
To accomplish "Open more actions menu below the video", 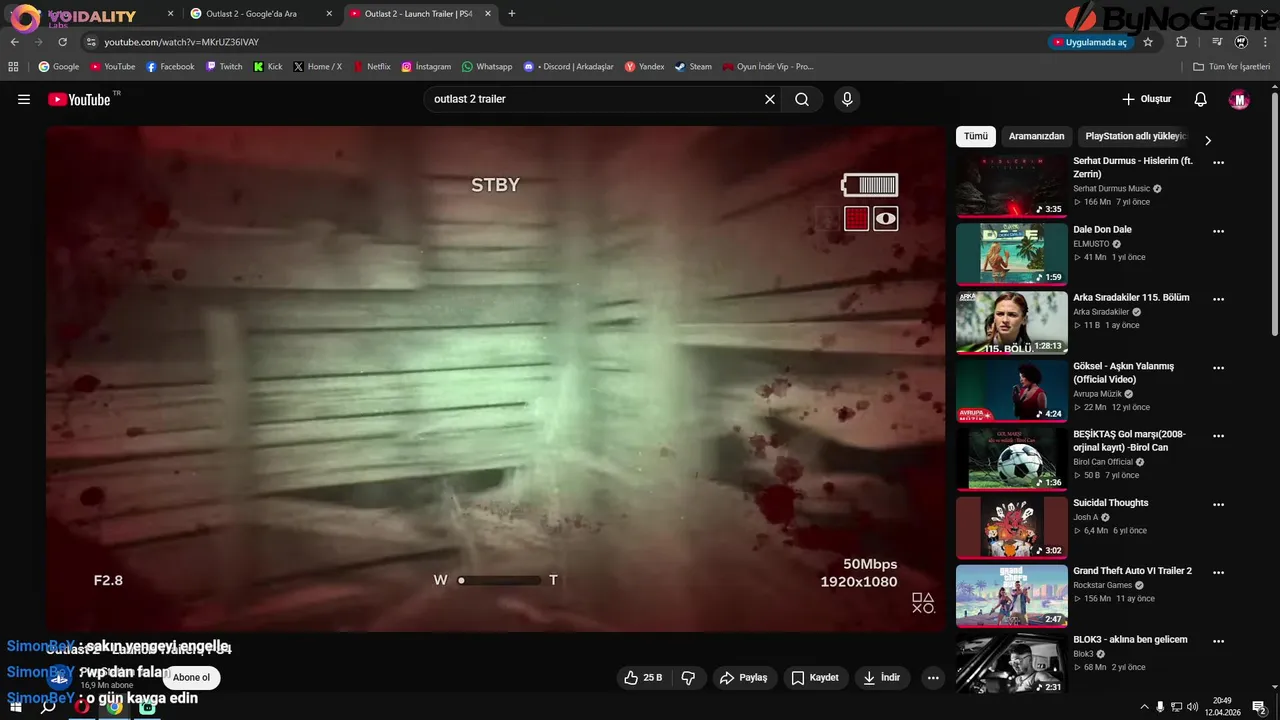I will point(933,677).
